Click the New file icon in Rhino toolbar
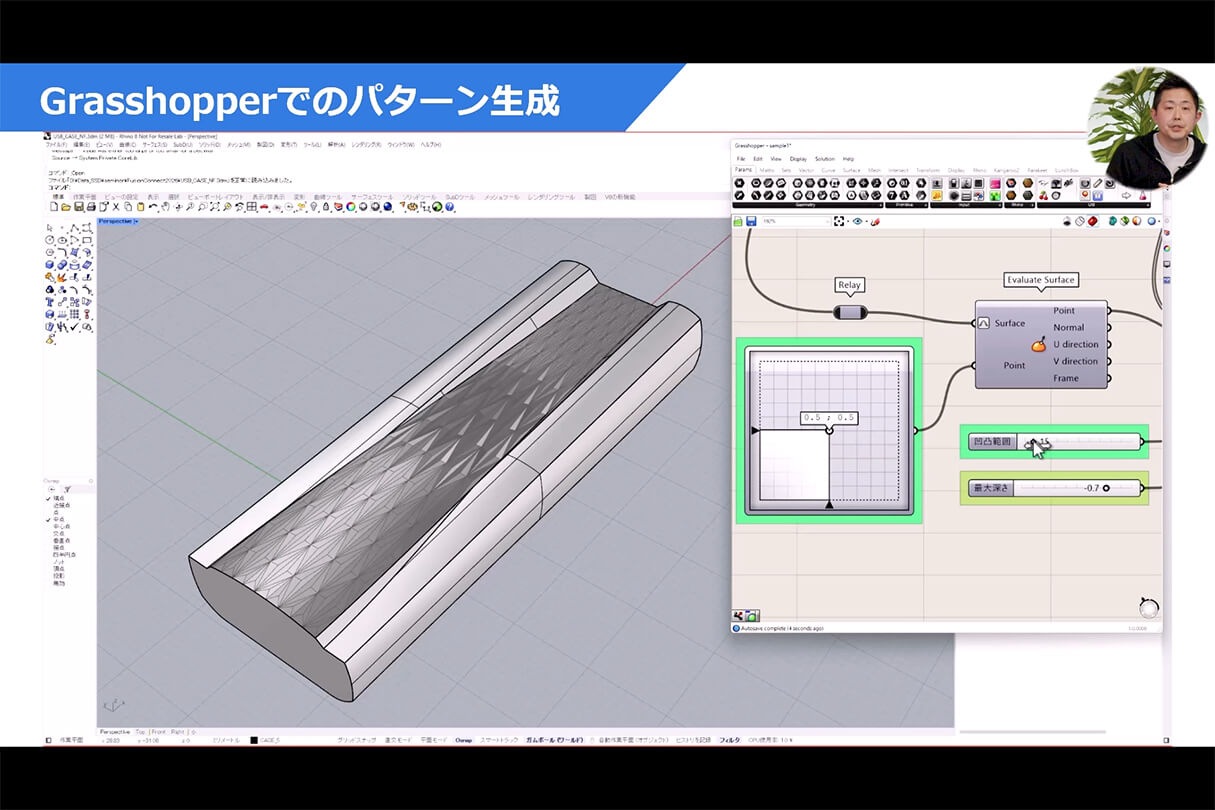Screen dimensions: 1215x810 tap(54, 206)
